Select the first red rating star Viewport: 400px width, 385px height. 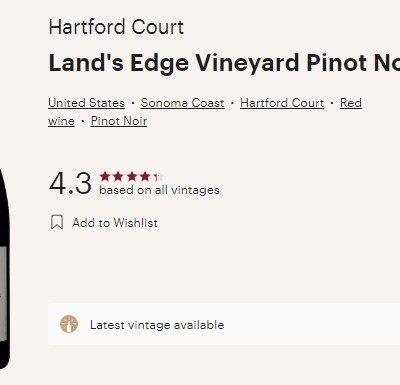click(x=105, y=176)
